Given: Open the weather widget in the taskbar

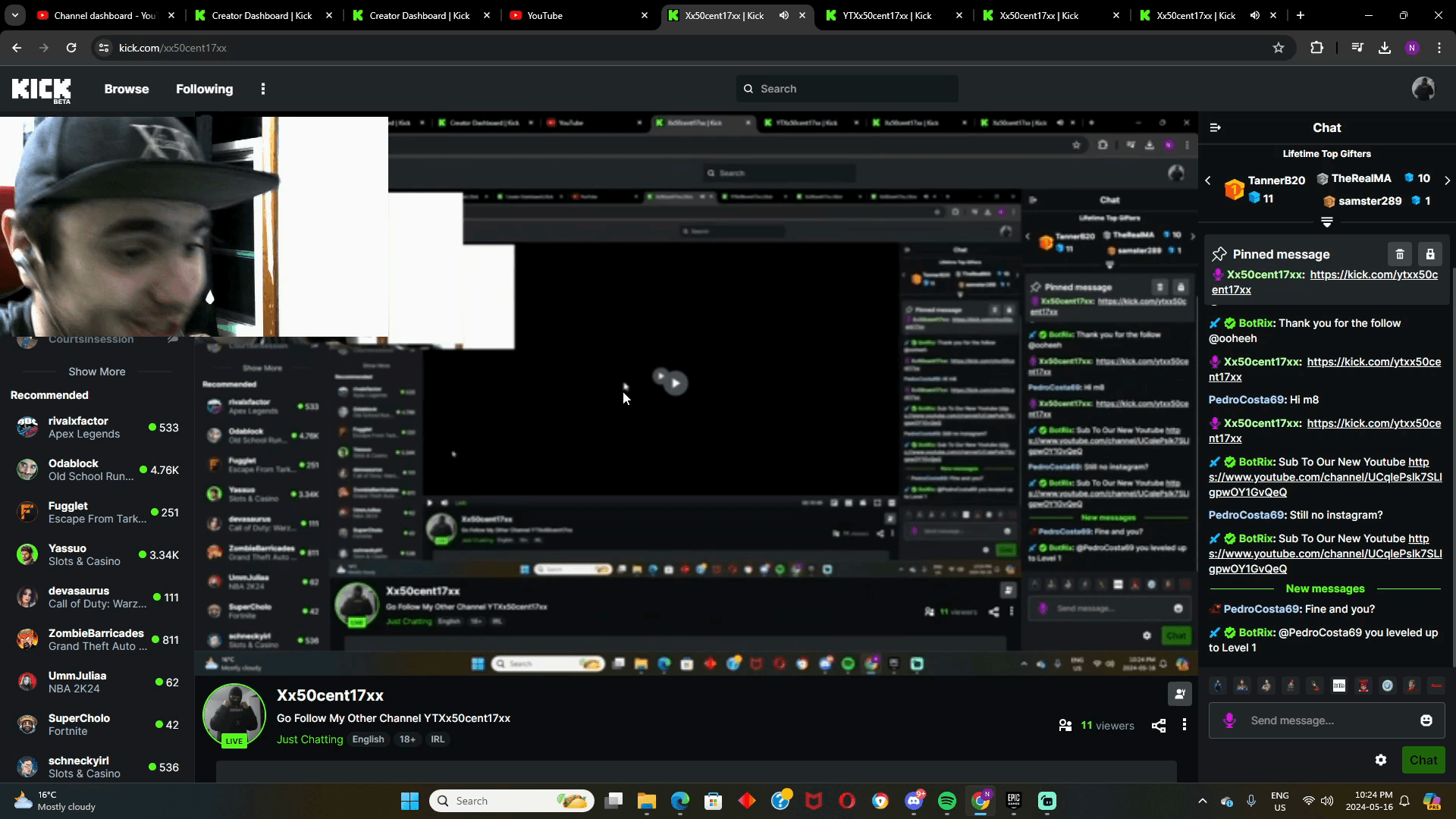Looking at the screenshot, I should pos(55,801).
